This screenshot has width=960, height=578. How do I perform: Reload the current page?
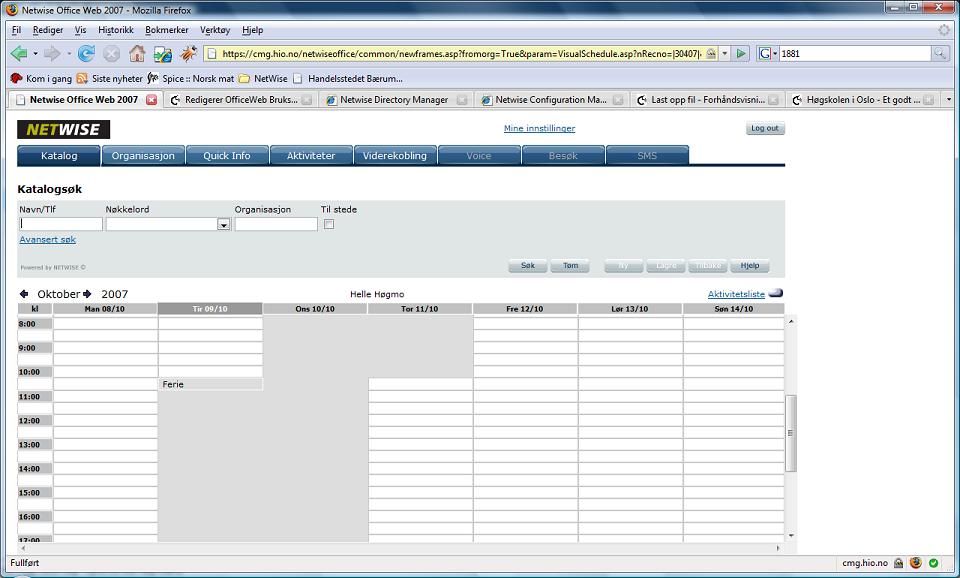click(x=86, y=54)
